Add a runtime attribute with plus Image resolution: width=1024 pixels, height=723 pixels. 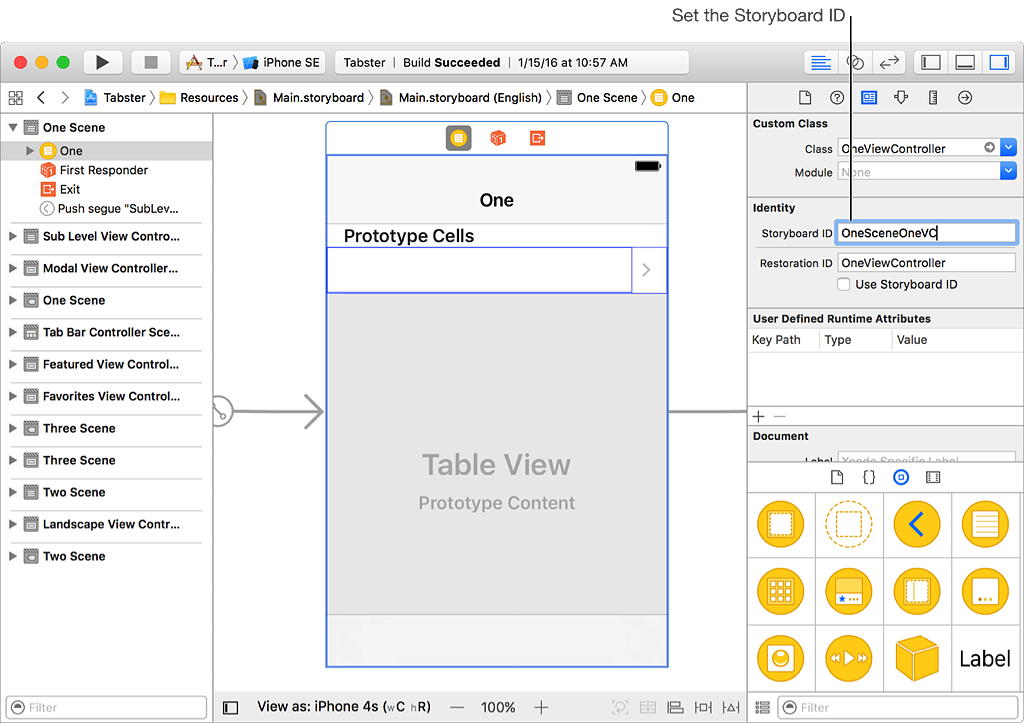pyautogui.click(x=758, y=417)
